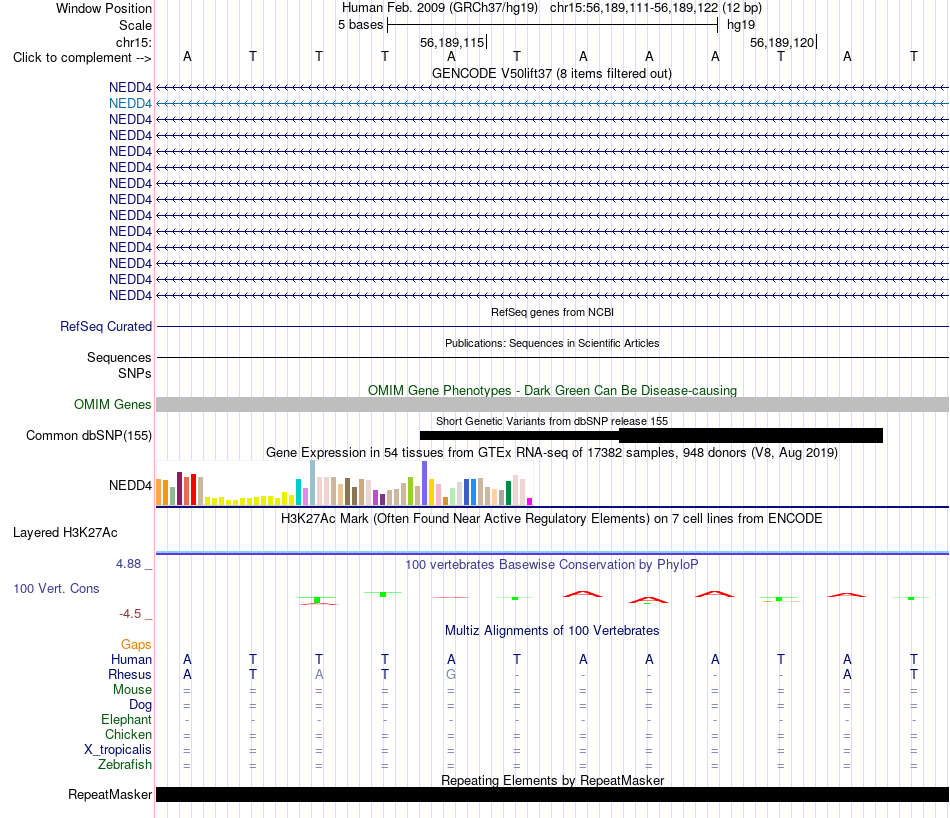The height and width of the screenshot is (818, 950).
Task: Select the Elephant species row label
Action: click(126, 719)
